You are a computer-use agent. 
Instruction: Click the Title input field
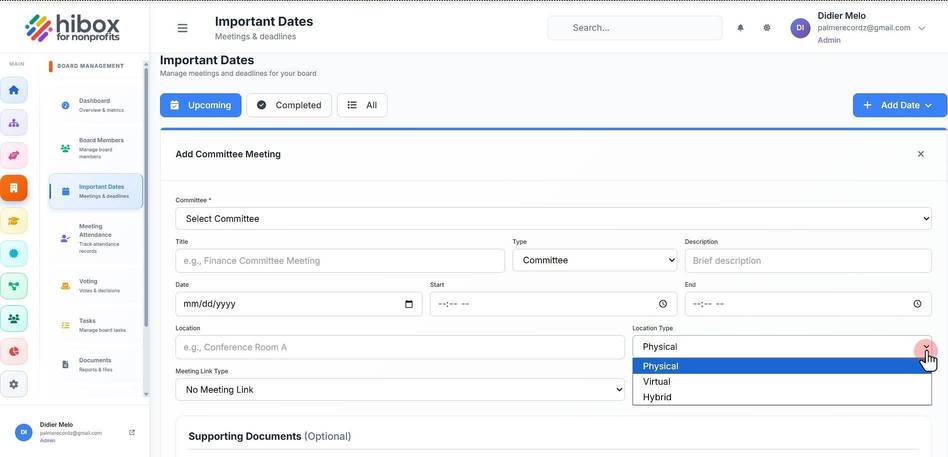pyautogui.click(x=340, y=261)
